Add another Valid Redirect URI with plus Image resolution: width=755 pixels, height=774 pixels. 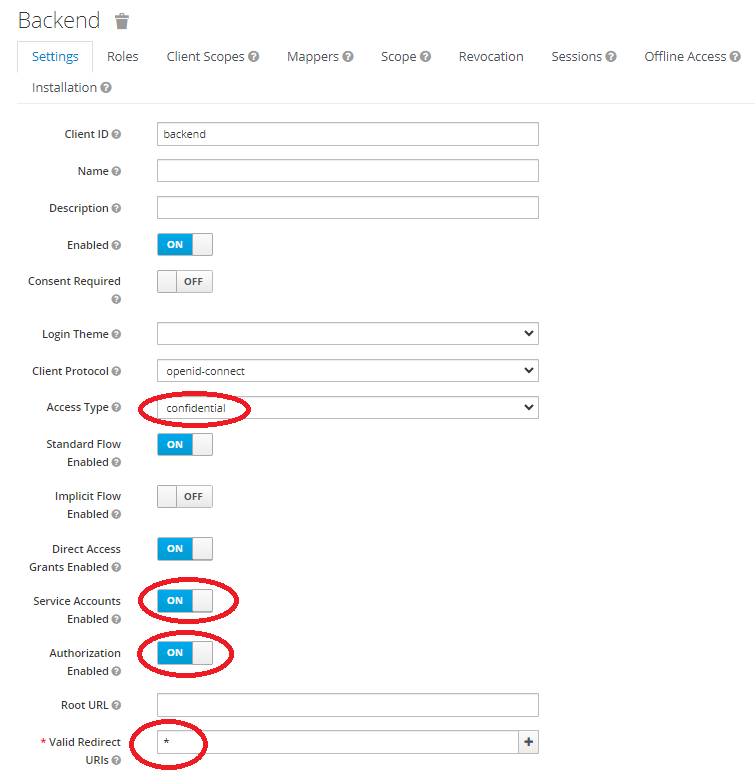528,742
